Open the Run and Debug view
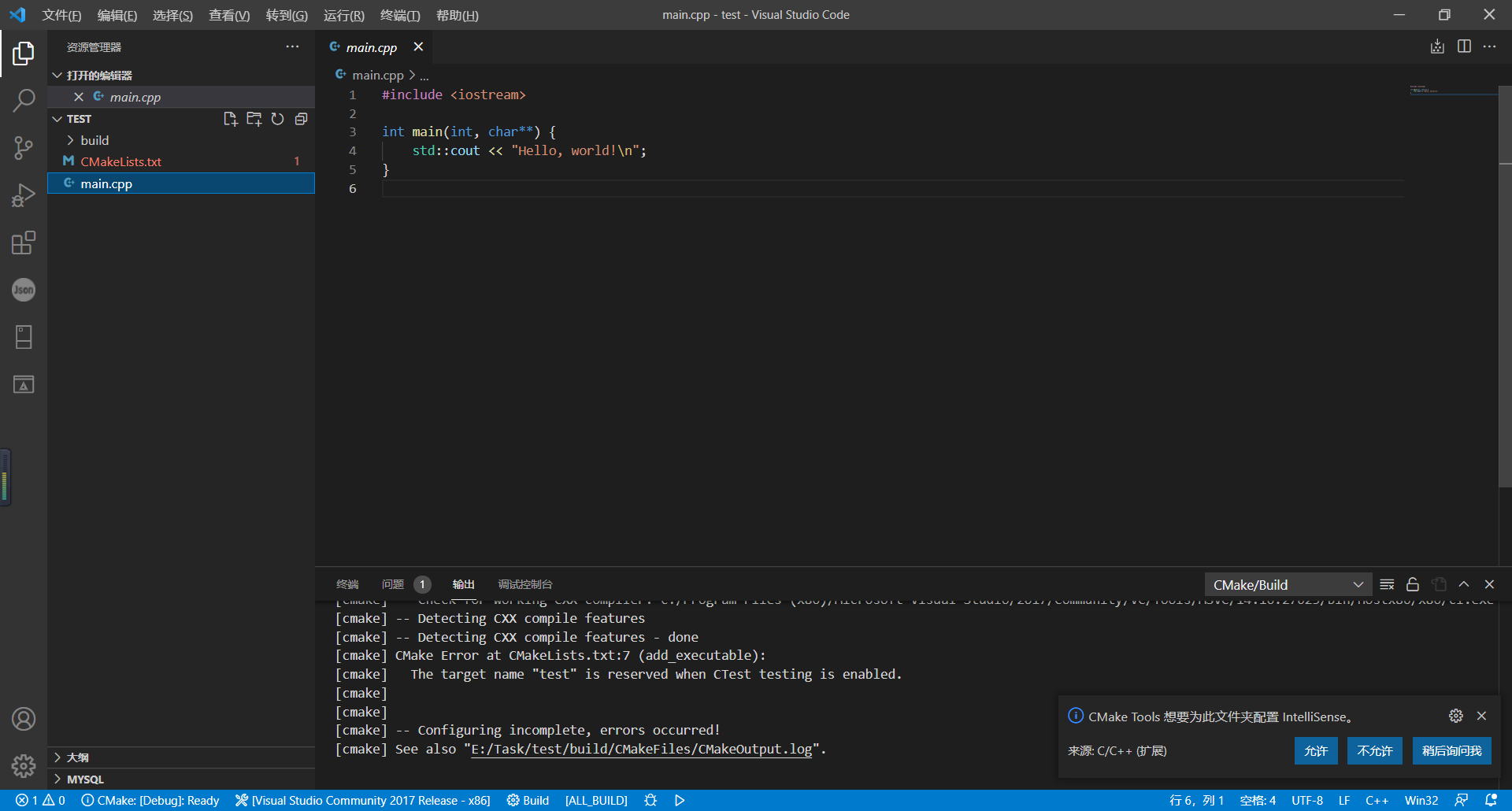 tap(23, 194)
